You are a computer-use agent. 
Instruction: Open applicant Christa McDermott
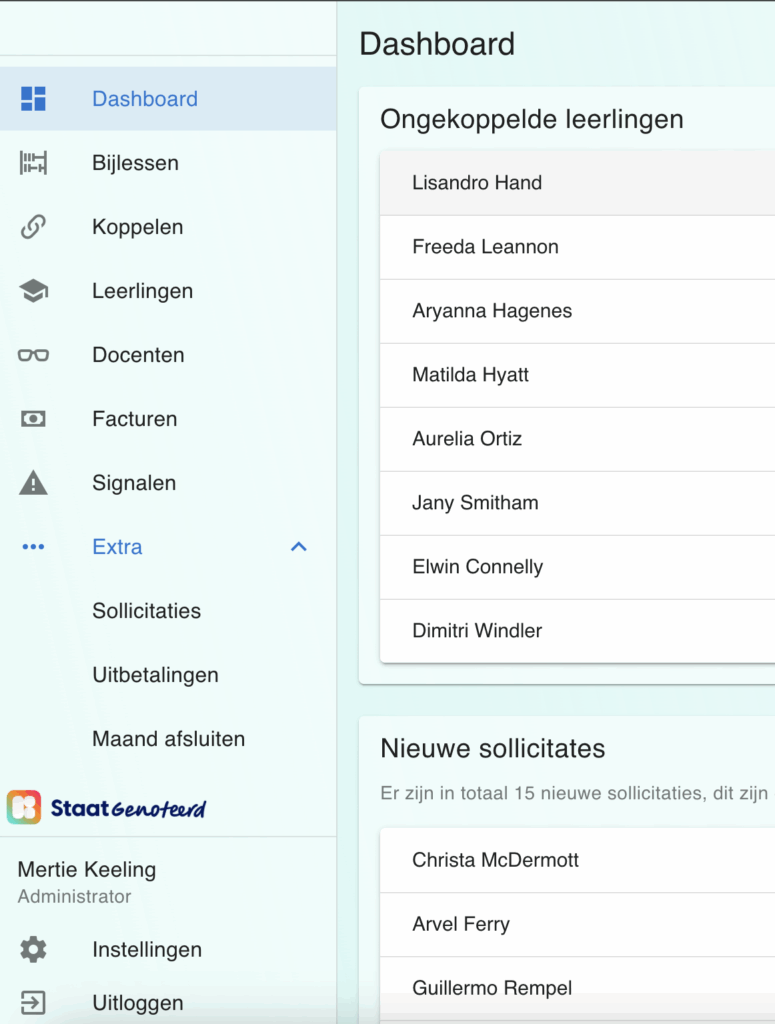(x=495, y=860)
